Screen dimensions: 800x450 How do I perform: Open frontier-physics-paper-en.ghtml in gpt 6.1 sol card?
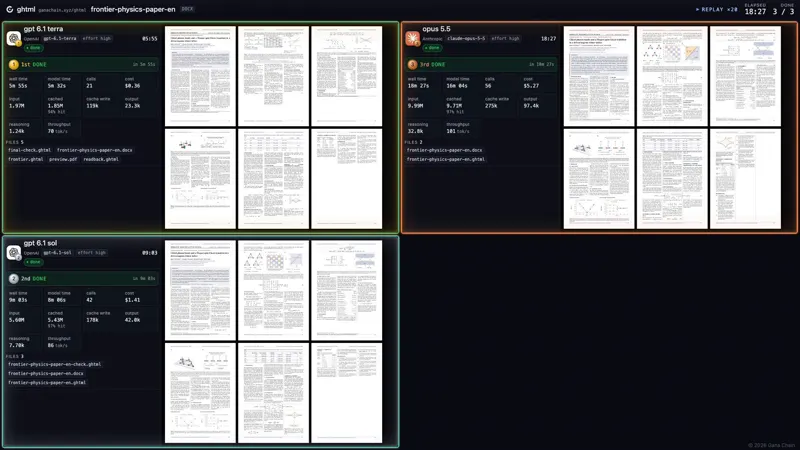tap(47, 383)
